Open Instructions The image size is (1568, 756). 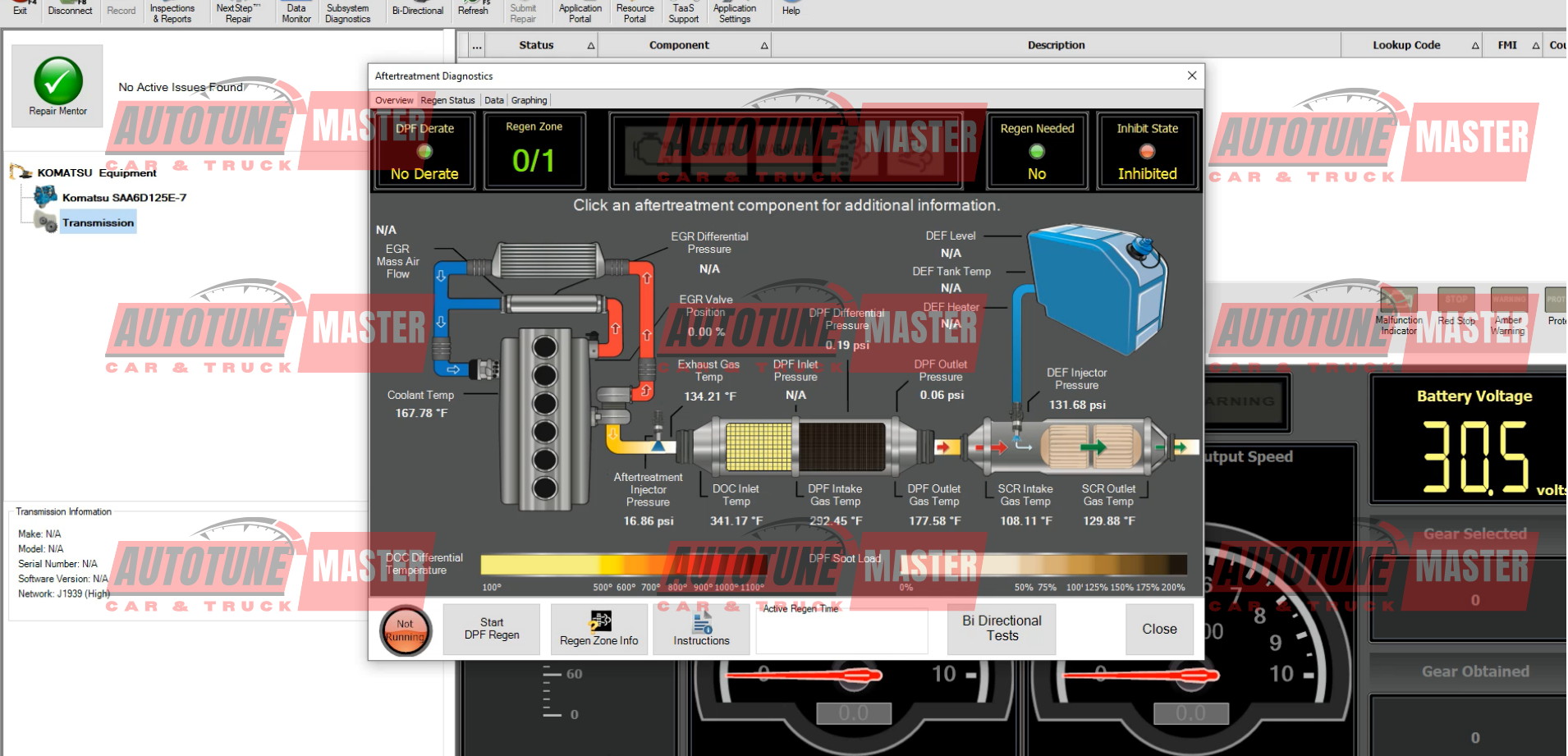click(701, 629)
